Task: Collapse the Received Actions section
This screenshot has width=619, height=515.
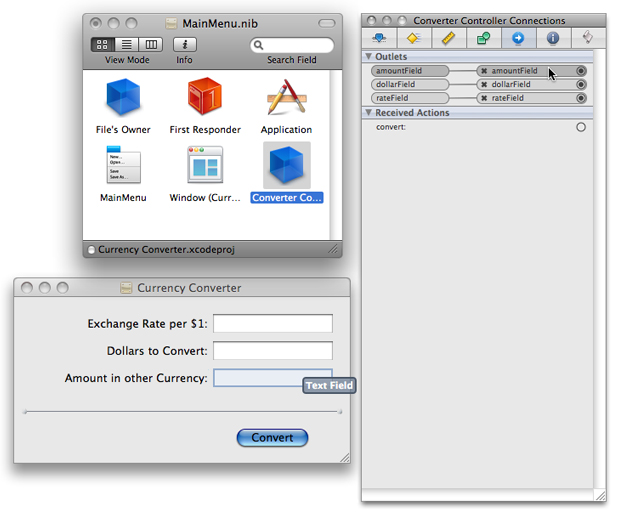Action: 369,112
